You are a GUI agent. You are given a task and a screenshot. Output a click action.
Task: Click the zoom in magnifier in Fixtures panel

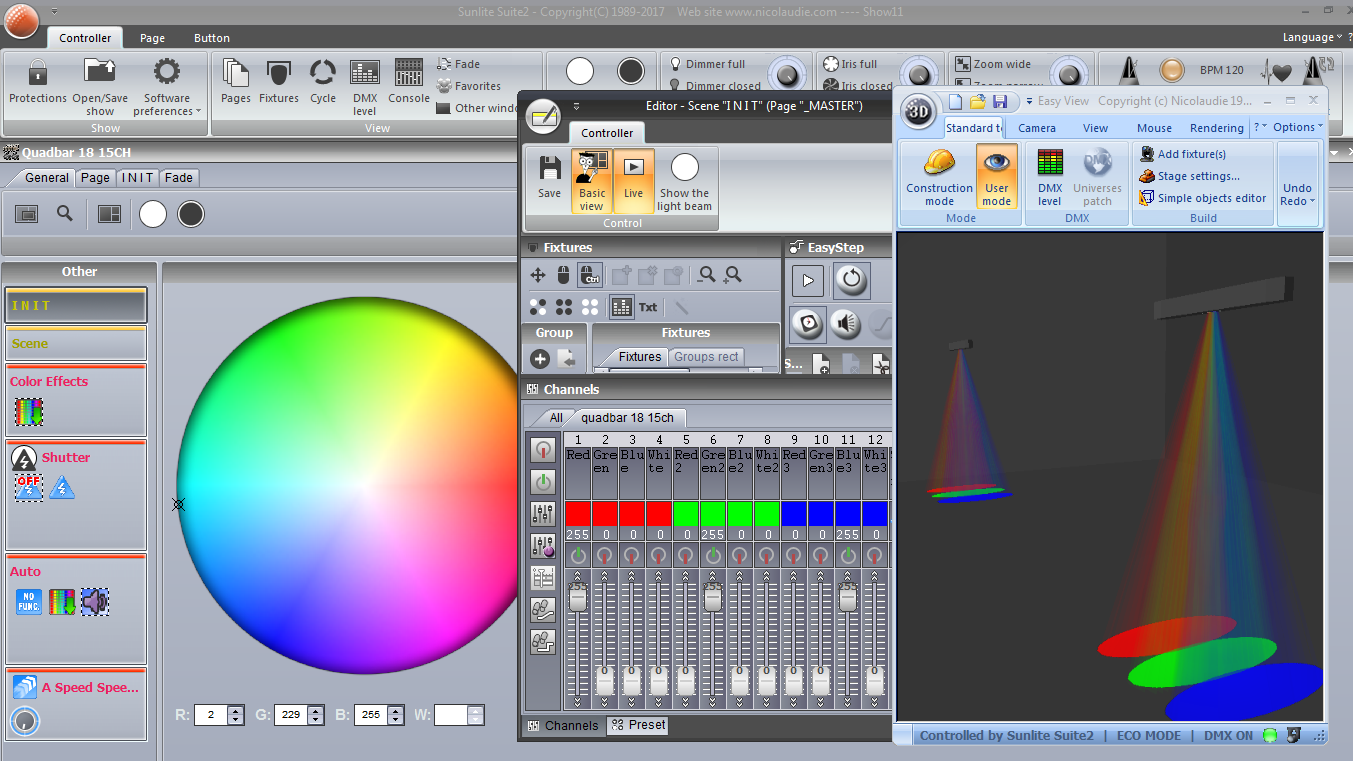[x=733, y=275]
